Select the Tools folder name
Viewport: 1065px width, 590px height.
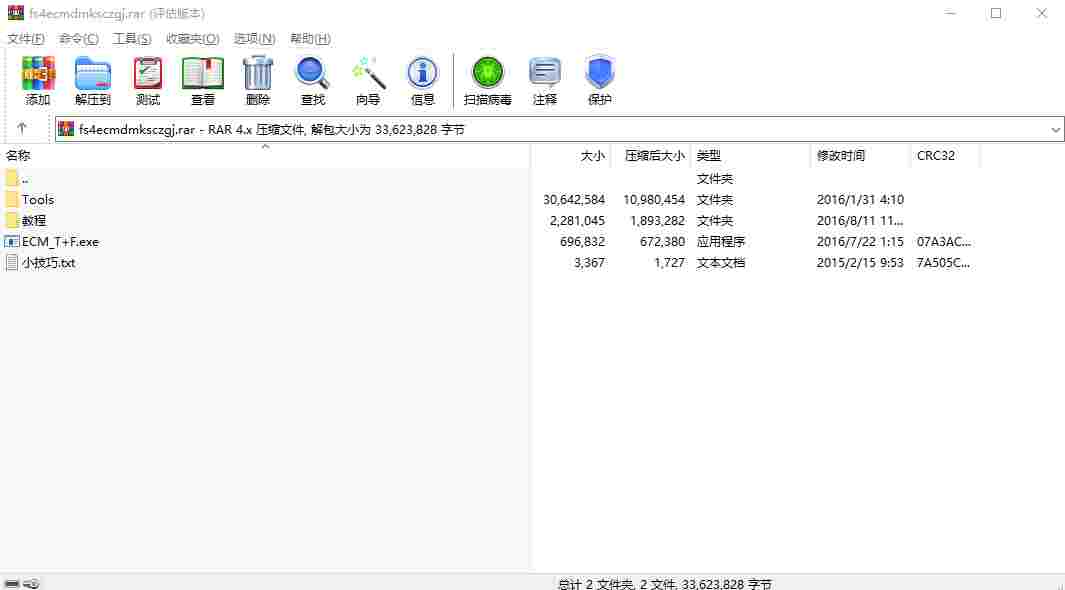(x=37, y=200)
